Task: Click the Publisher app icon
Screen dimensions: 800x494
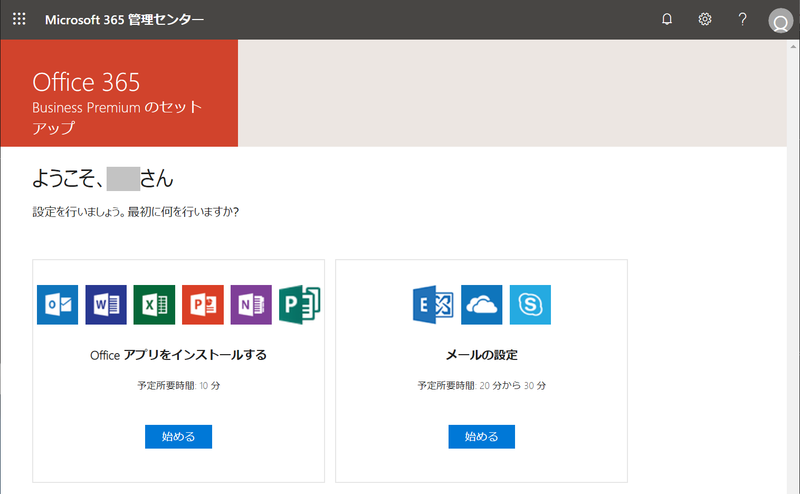Action: point(299,305)
